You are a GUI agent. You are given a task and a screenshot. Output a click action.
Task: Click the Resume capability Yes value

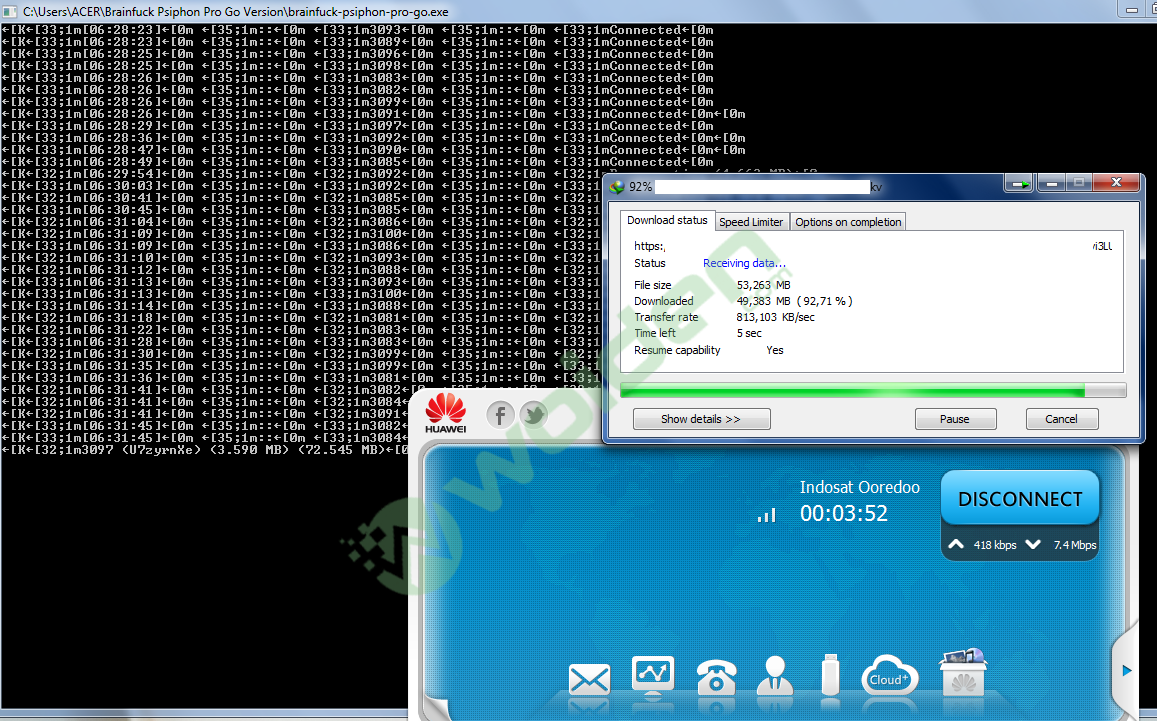[775, 350]
